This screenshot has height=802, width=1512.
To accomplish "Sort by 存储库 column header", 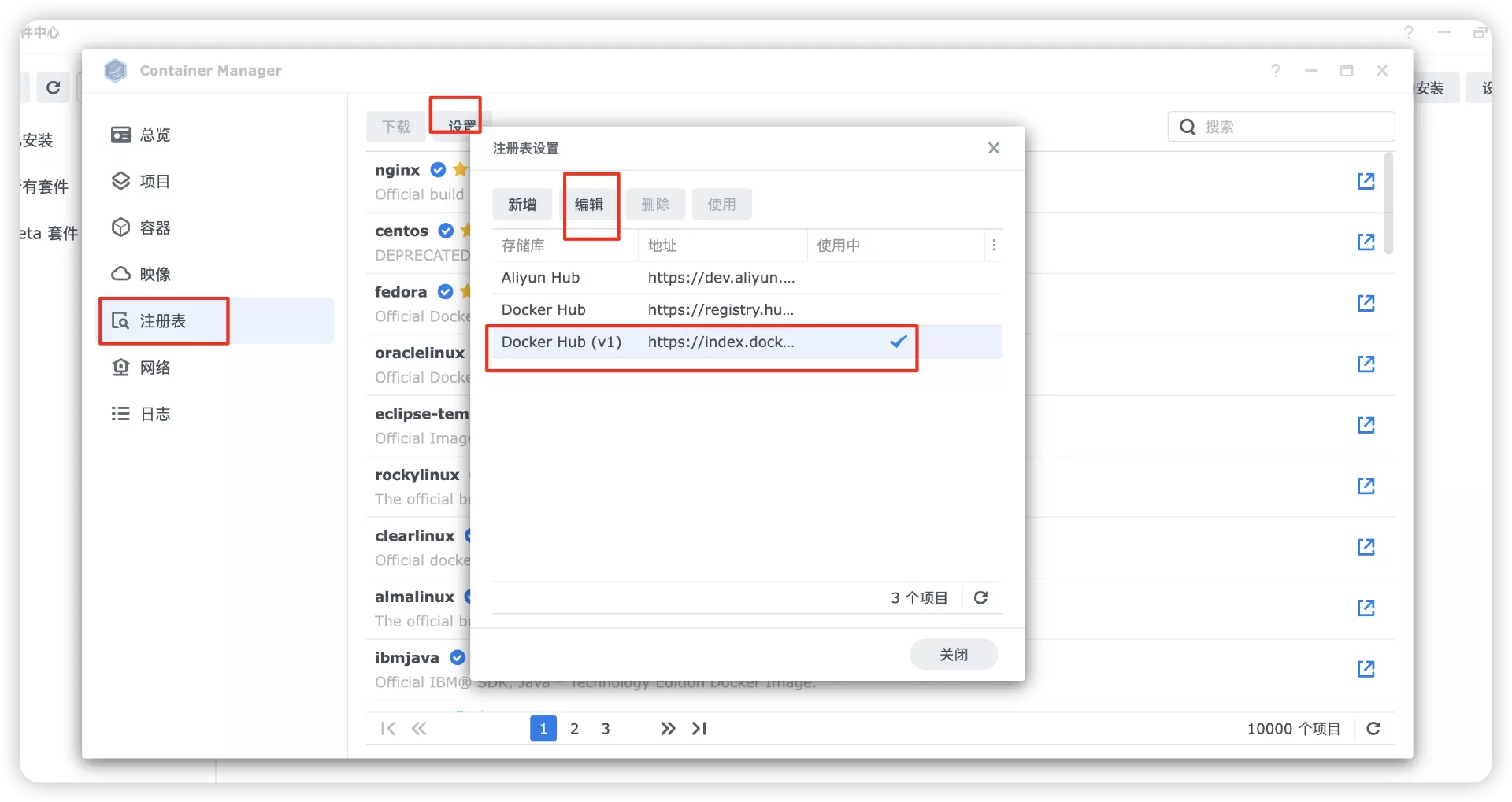I will pos(565,246).
